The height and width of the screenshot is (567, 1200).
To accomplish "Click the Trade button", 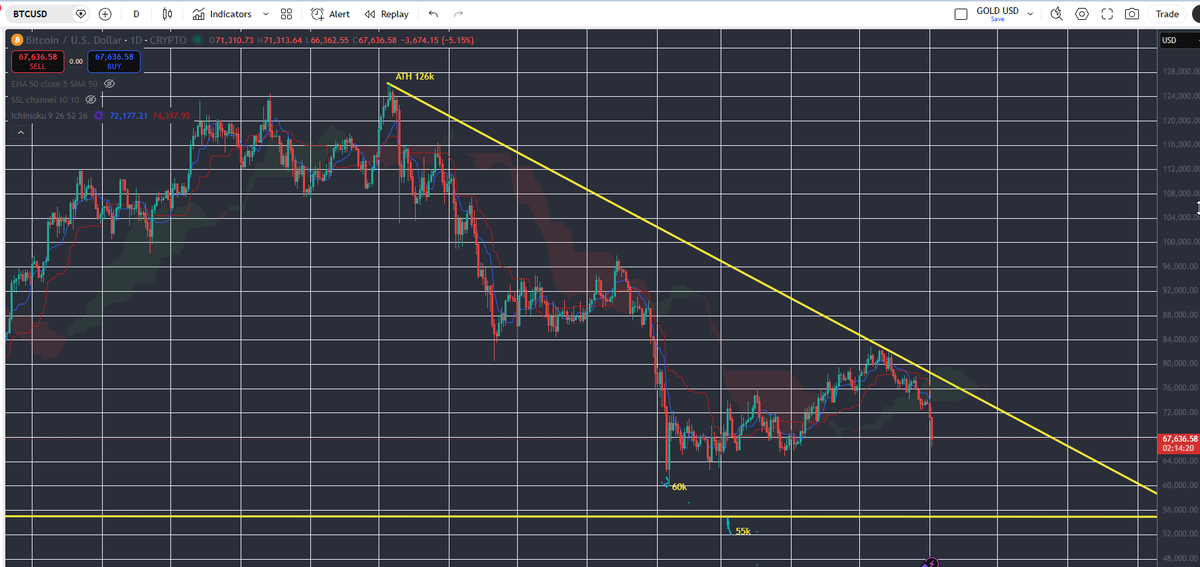I will [x=1167, y=14].
